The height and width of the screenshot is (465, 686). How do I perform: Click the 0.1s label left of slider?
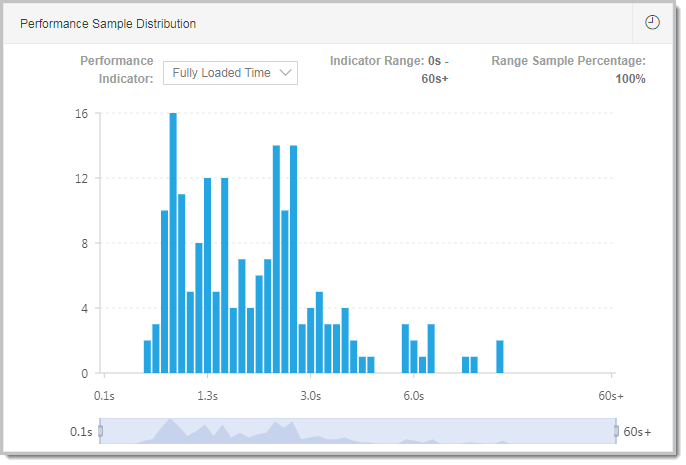82,432
